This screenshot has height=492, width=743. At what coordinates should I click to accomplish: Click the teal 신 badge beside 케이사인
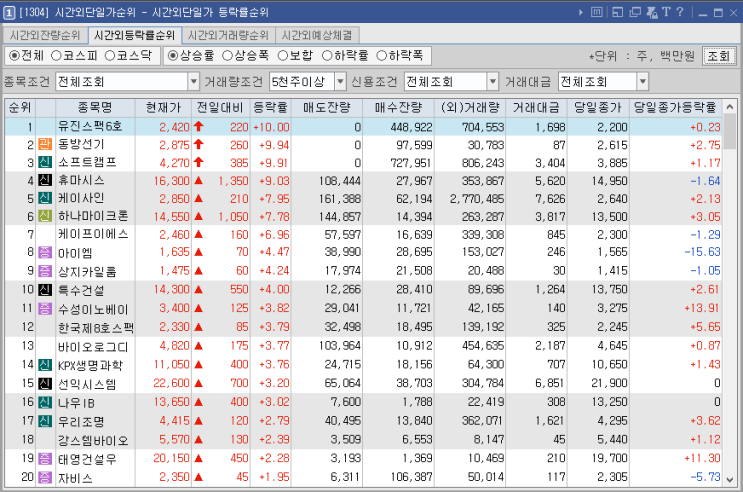[x=45, y=199]
